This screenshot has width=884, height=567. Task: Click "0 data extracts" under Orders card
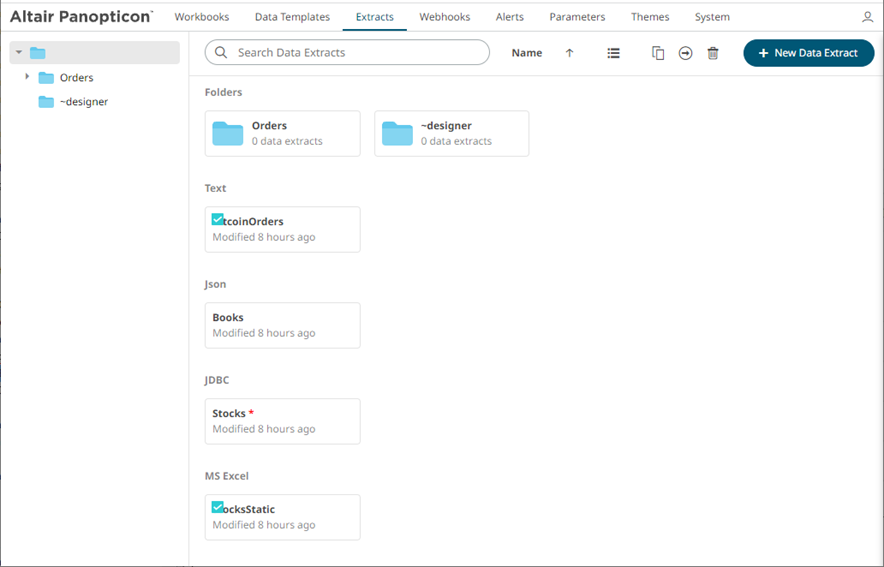click(287, 141)
